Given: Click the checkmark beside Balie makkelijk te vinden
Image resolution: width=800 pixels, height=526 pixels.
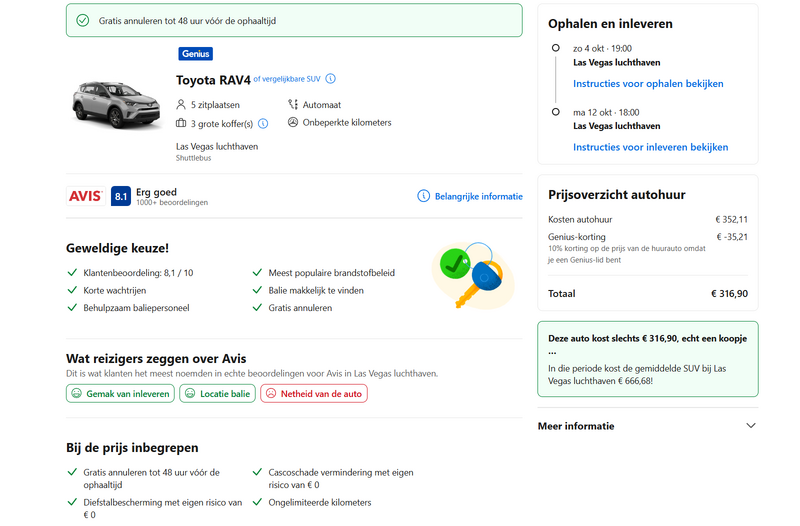Looking at the screenshot, I should point(257,290).
